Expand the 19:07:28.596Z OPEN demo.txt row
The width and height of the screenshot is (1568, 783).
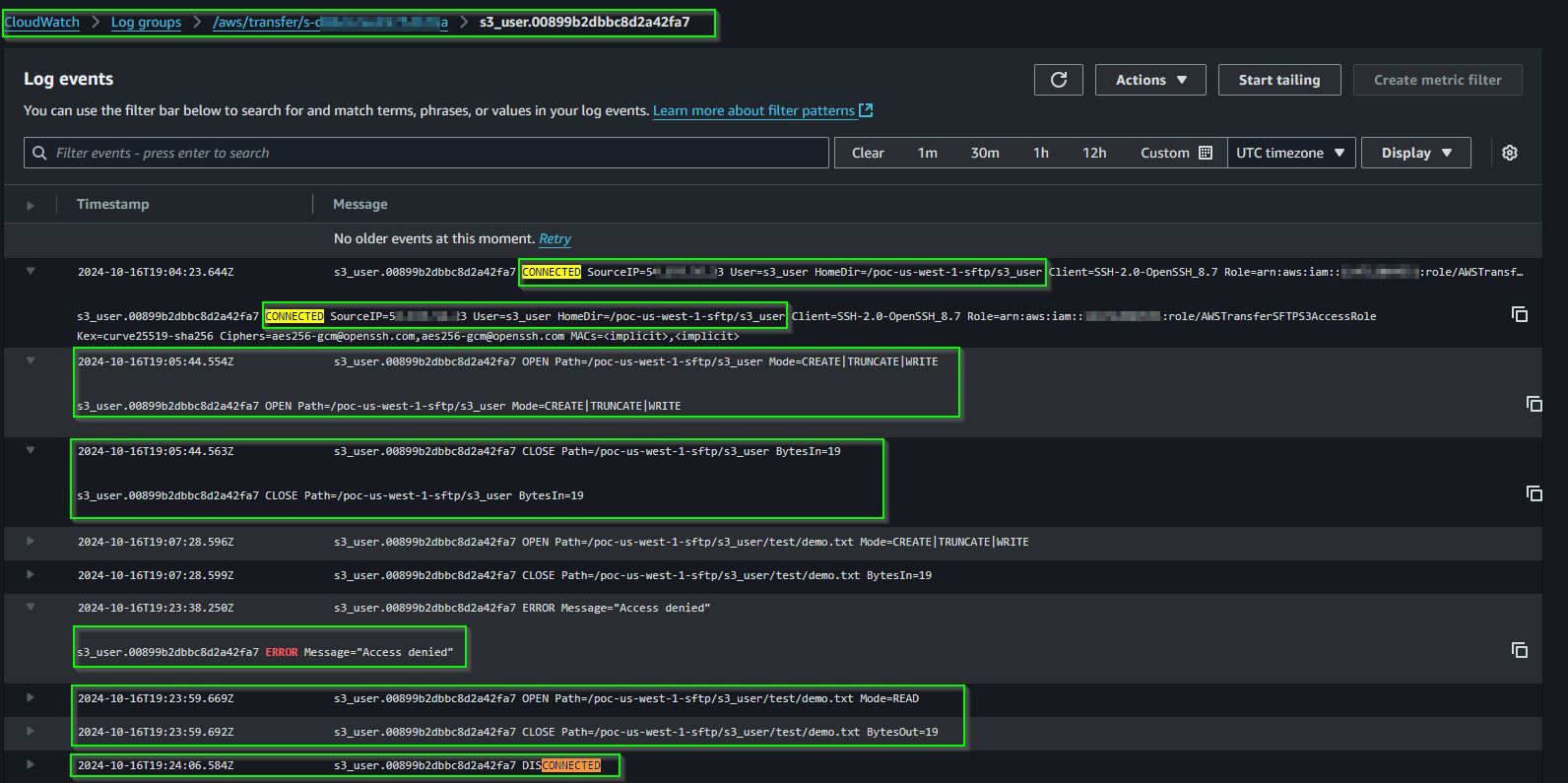click(x=31, y=541)
